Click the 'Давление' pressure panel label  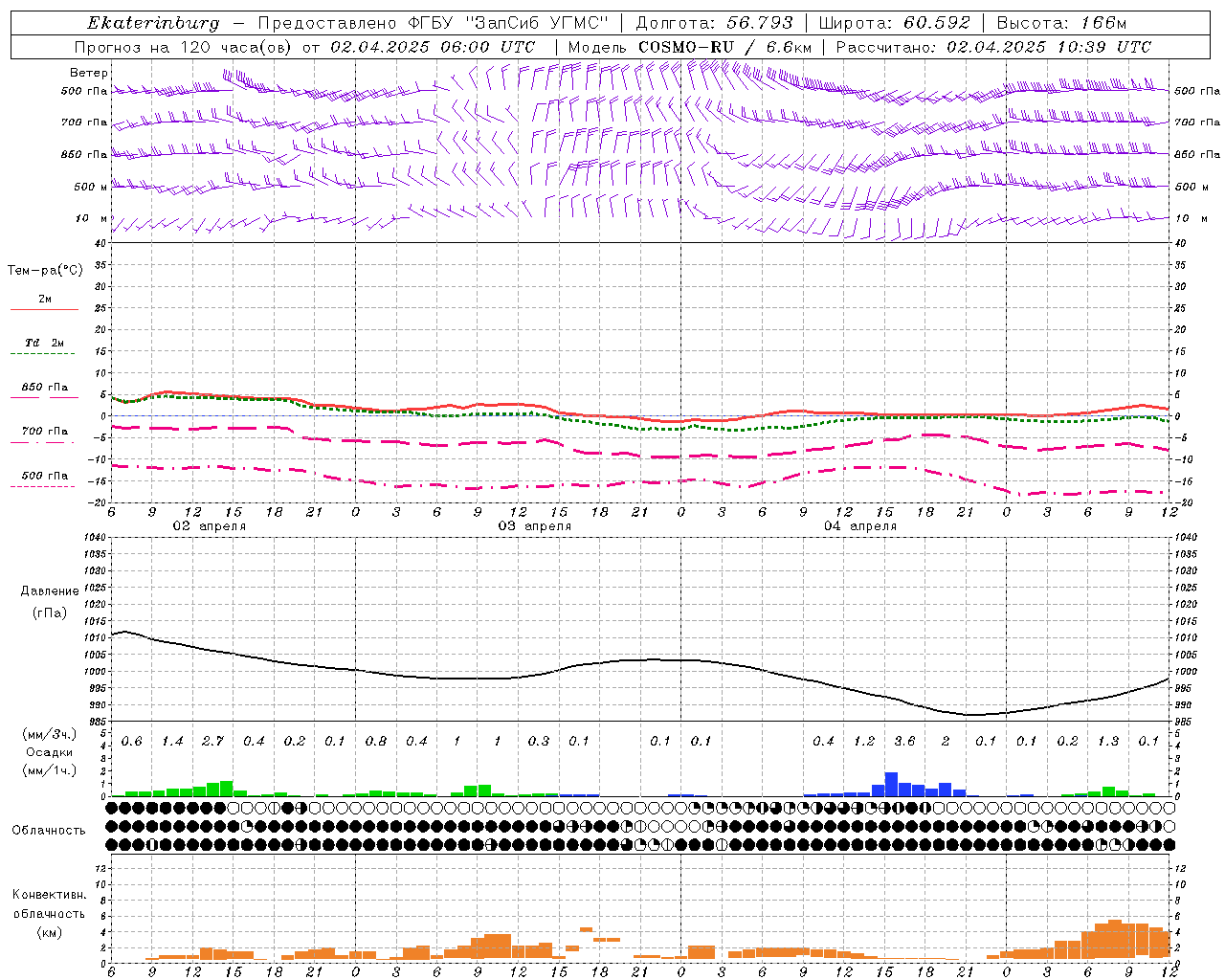tap(50, 591)
